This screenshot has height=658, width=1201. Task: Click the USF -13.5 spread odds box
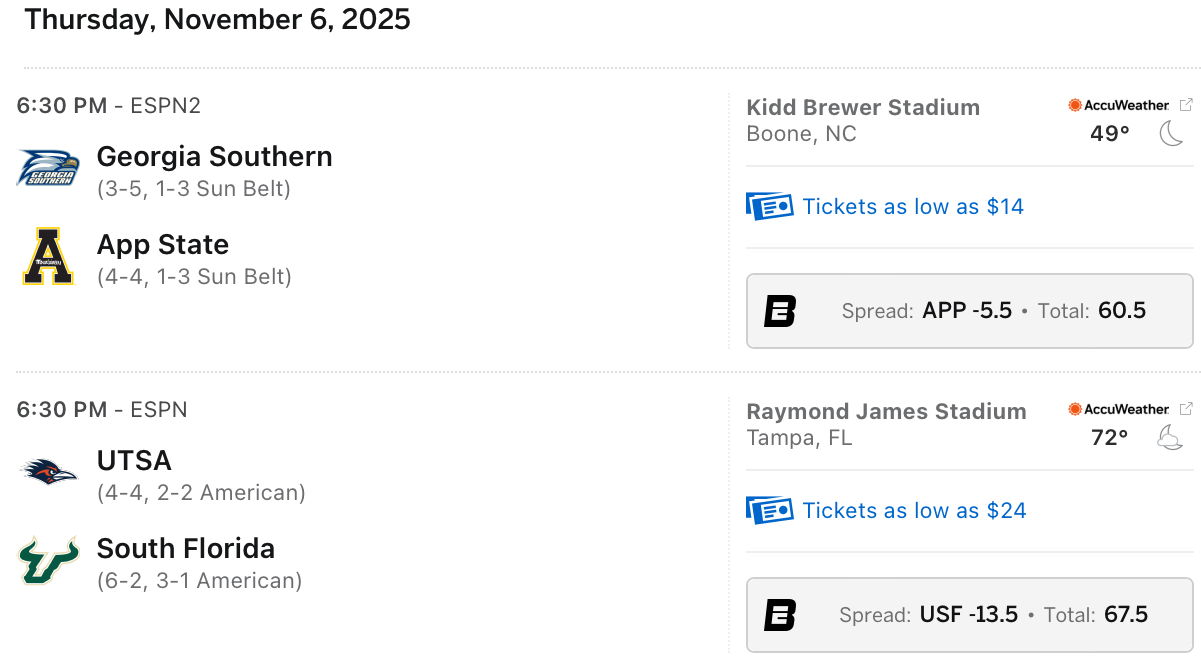click(968, 615)
